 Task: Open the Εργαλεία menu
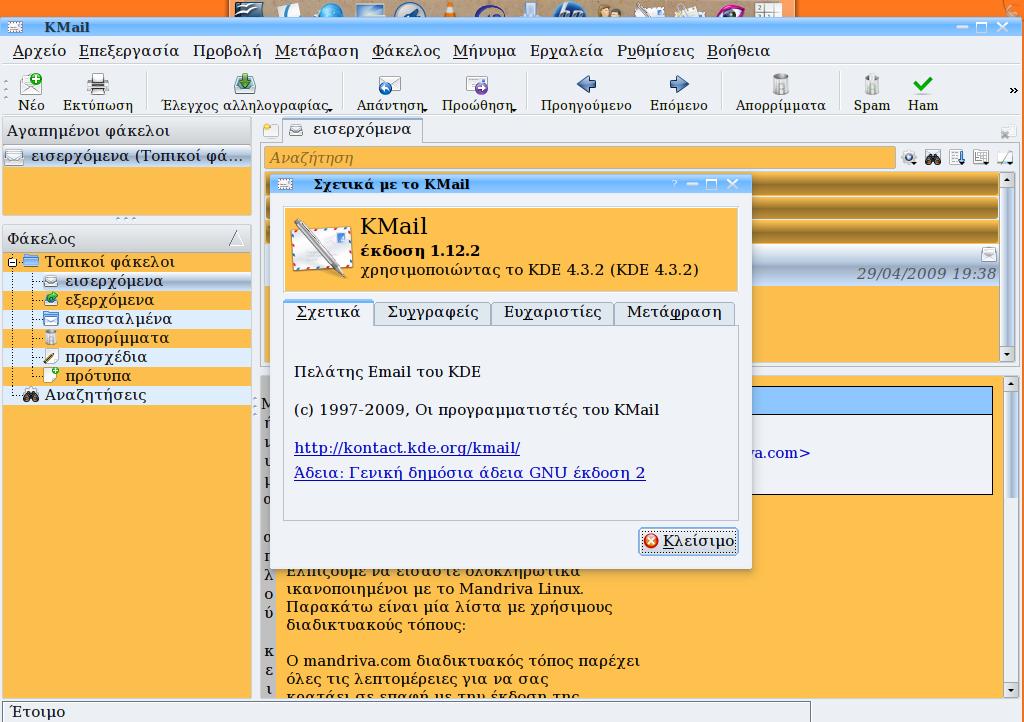566,51
